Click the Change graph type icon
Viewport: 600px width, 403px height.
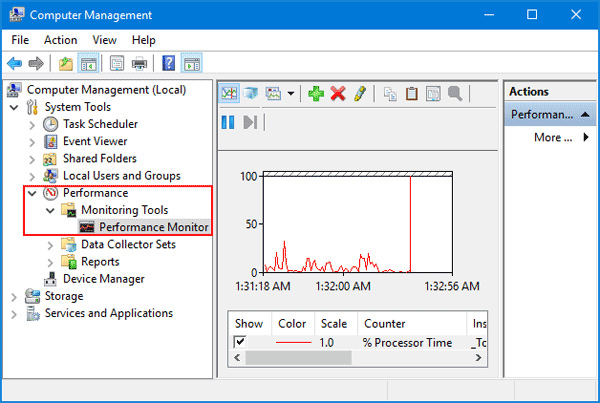click(x=274, y=93)
